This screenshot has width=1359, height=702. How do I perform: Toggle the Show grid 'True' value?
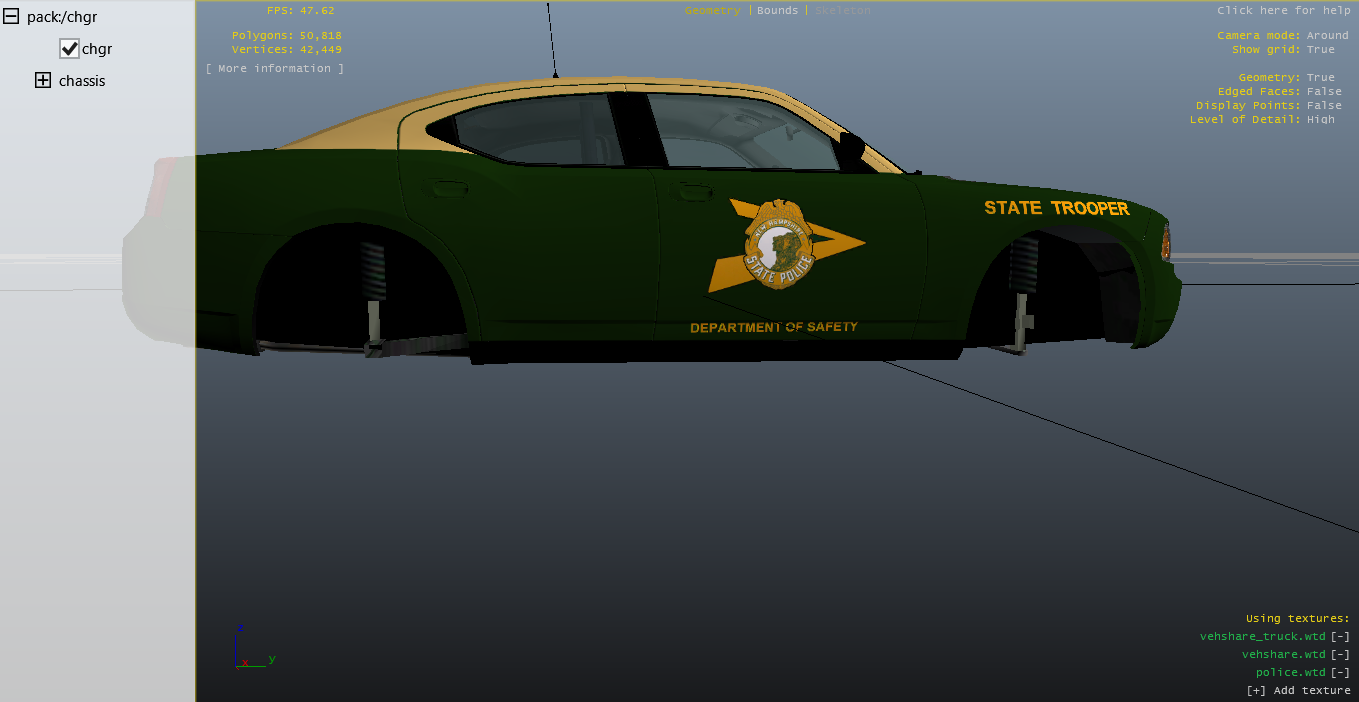1320,50
